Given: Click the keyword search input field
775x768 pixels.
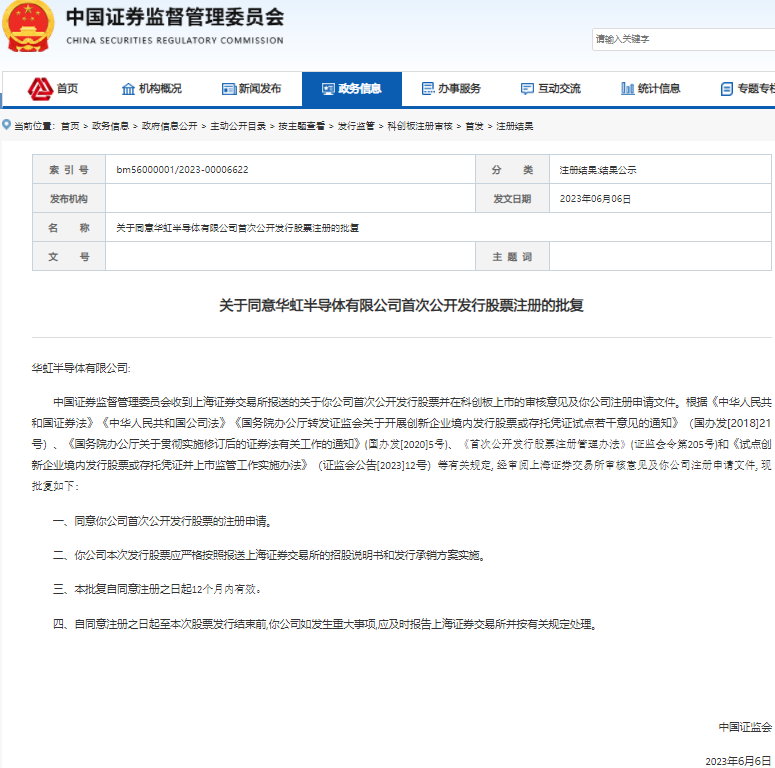Looking at the screenshot, I should pos(684,39).
